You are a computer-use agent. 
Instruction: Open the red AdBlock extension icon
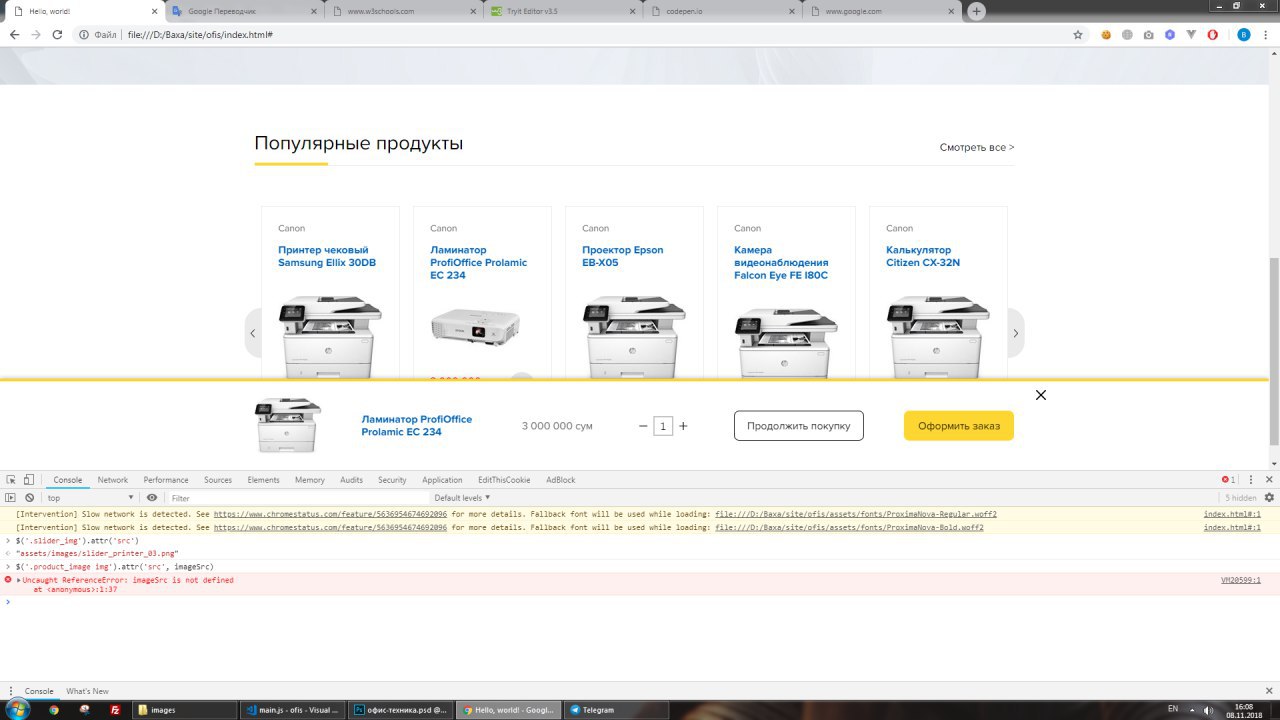coord(1212,34)
